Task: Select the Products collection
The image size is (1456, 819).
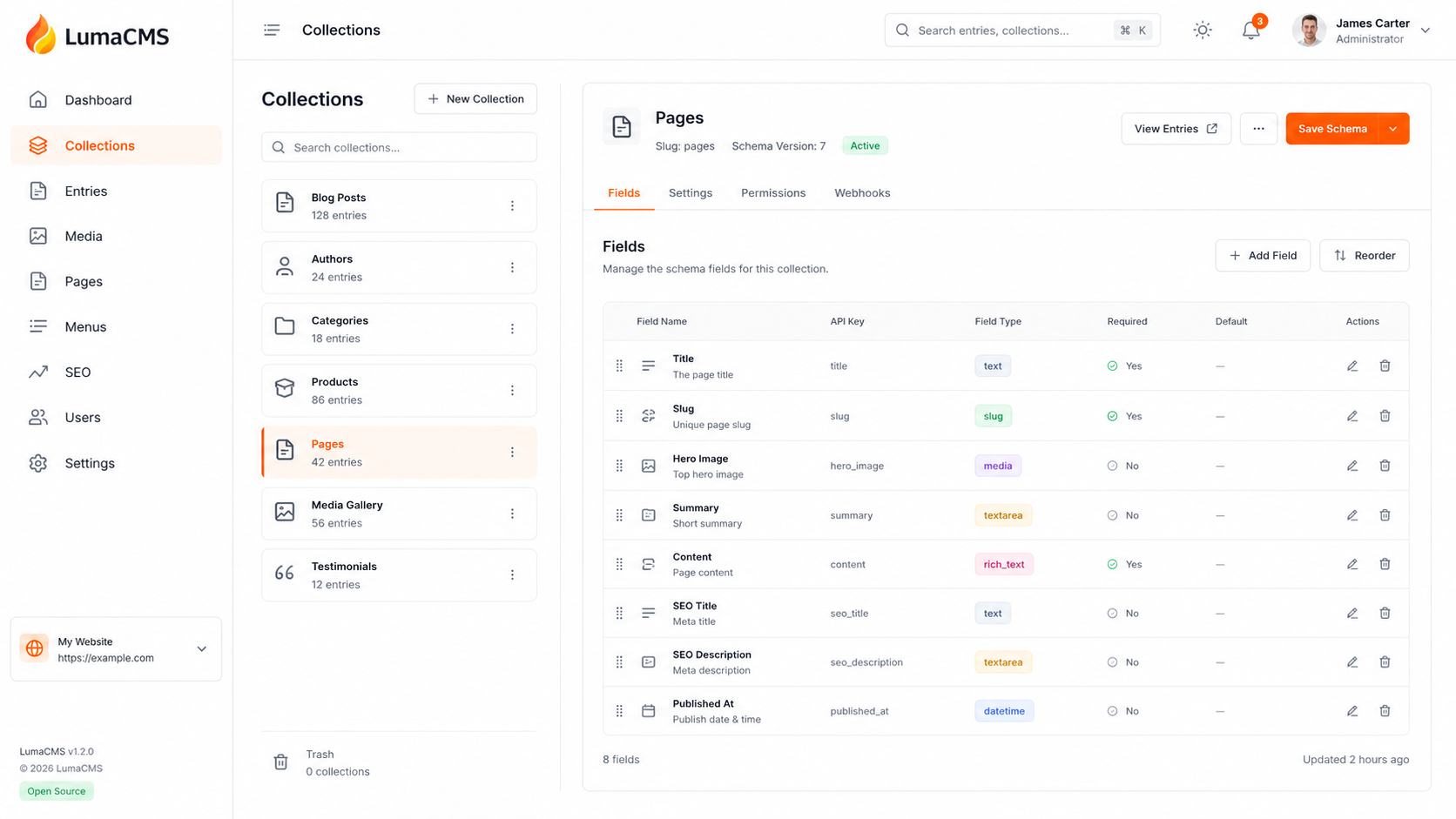Action: (x=399, y=391)
